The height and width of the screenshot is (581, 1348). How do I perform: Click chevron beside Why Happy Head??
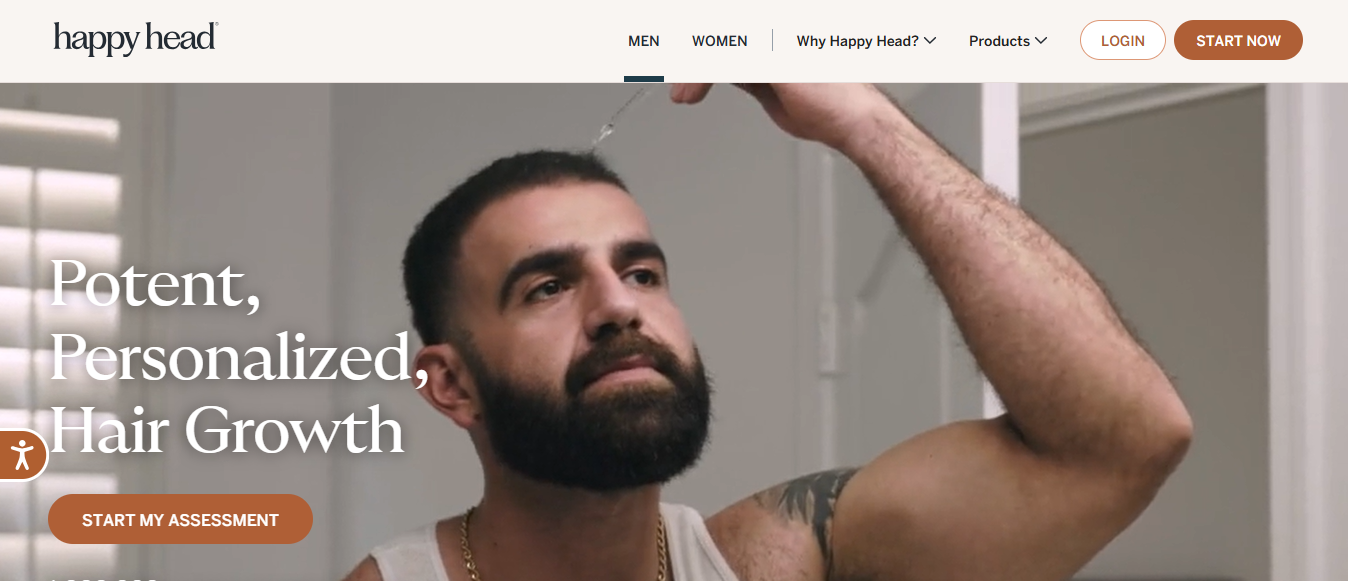click(930, 41)
